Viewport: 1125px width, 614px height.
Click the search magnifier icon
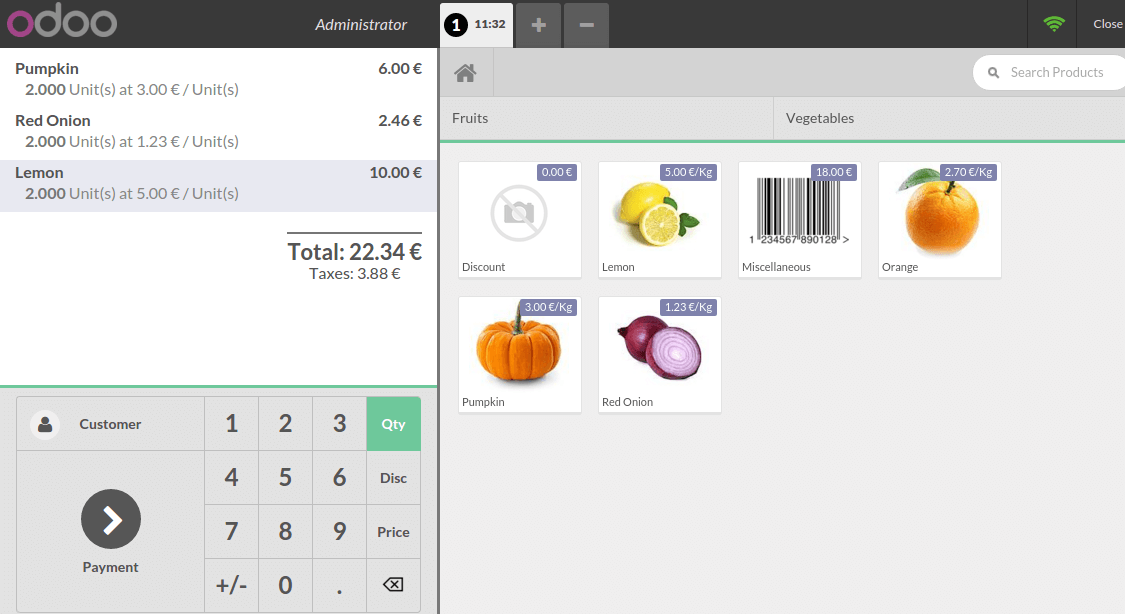pos(994,72)
